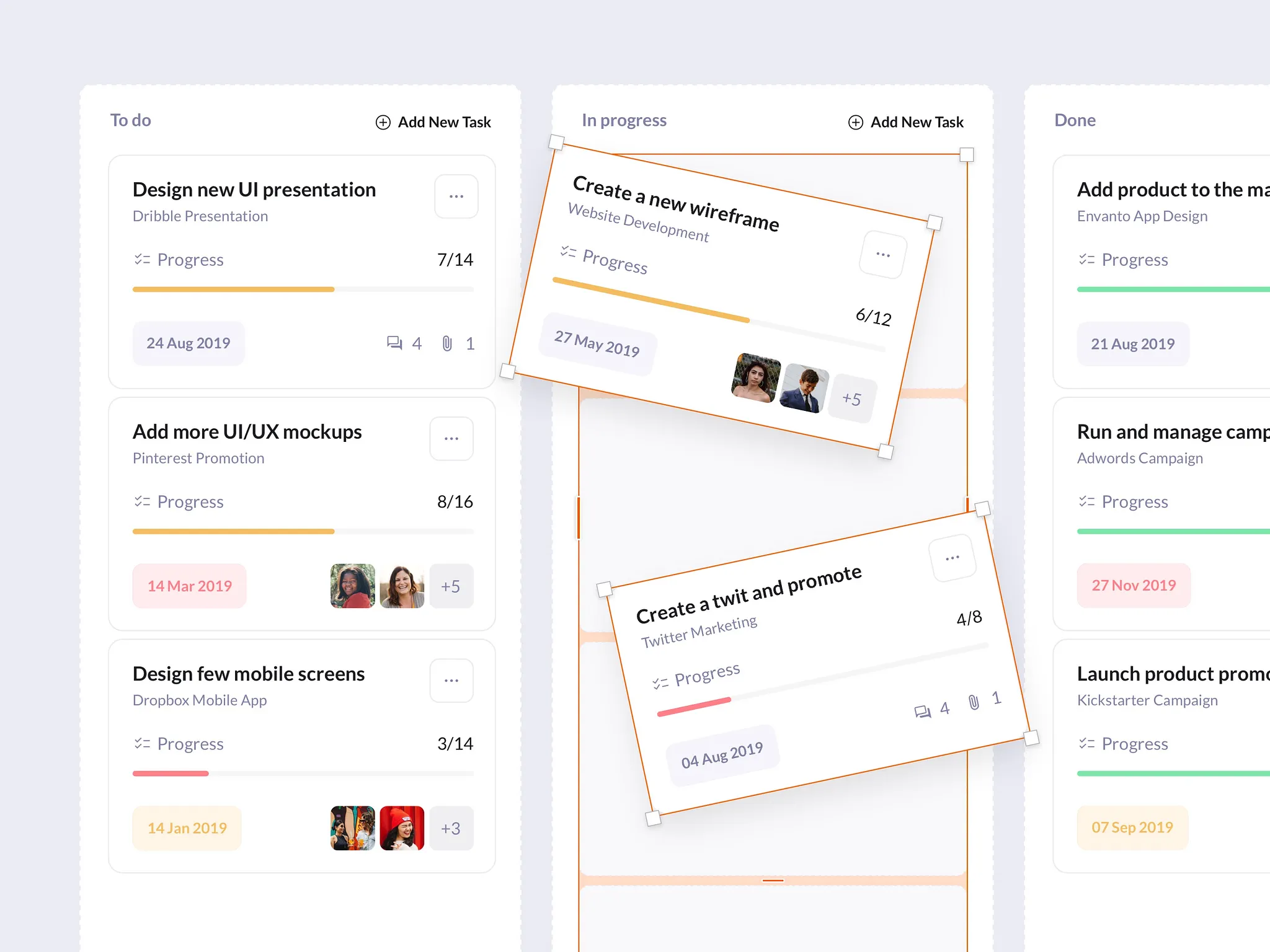Image resolution: width=1270 pixels, height=952 pixels.
Task: Open Design few mobile screens task title
Action: click(x=249, y=674)
